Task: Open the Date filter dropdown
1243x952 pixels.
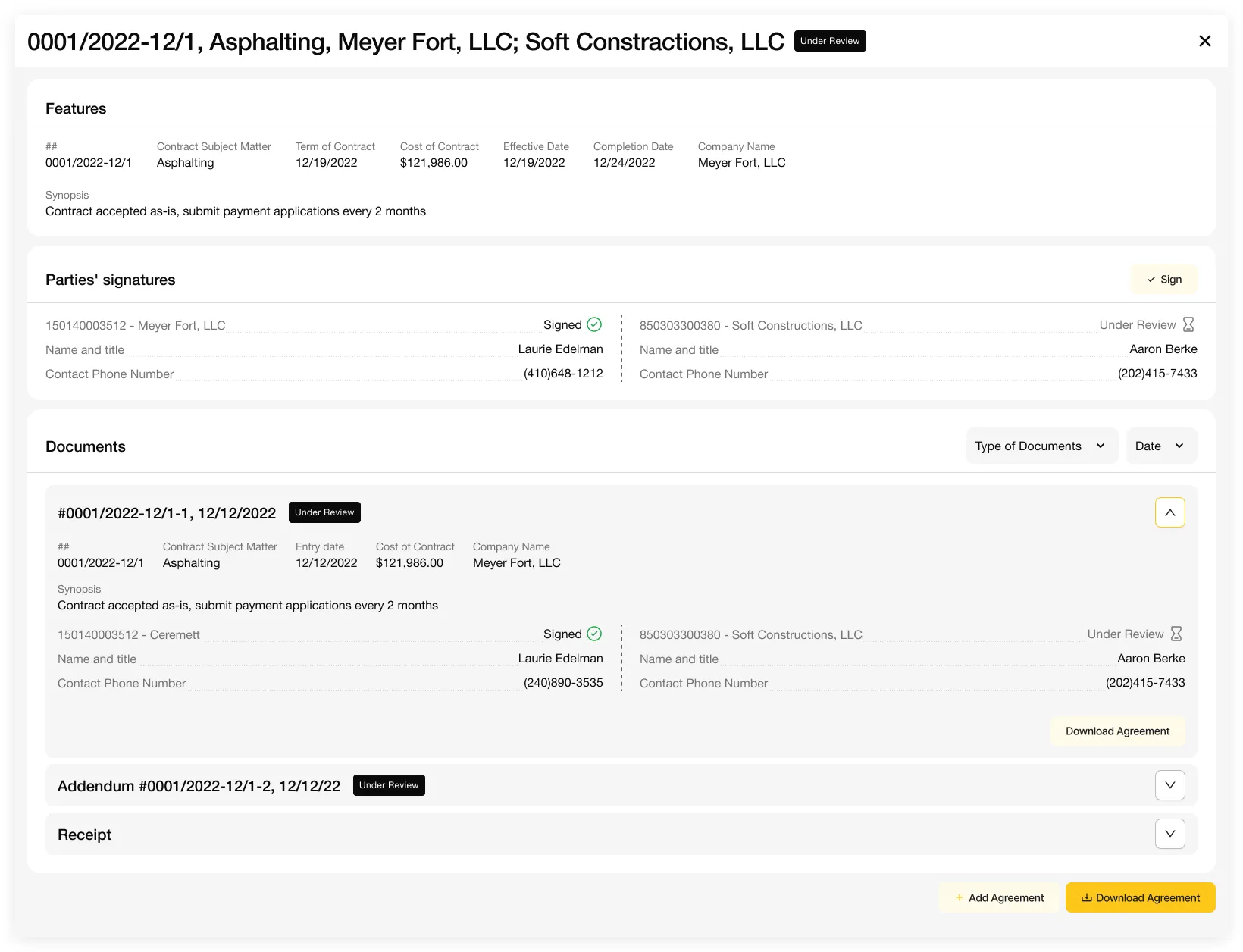Action: pyautogui.click(x=1161, y=446)
